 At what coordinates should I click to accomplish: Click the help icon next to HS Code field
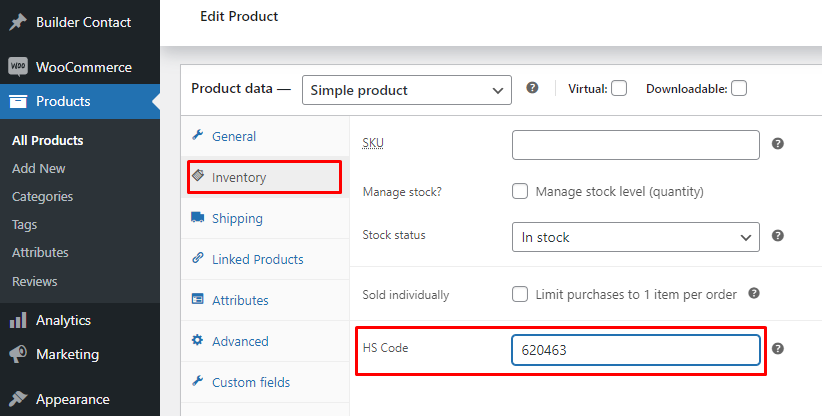(x=777, y=349)
